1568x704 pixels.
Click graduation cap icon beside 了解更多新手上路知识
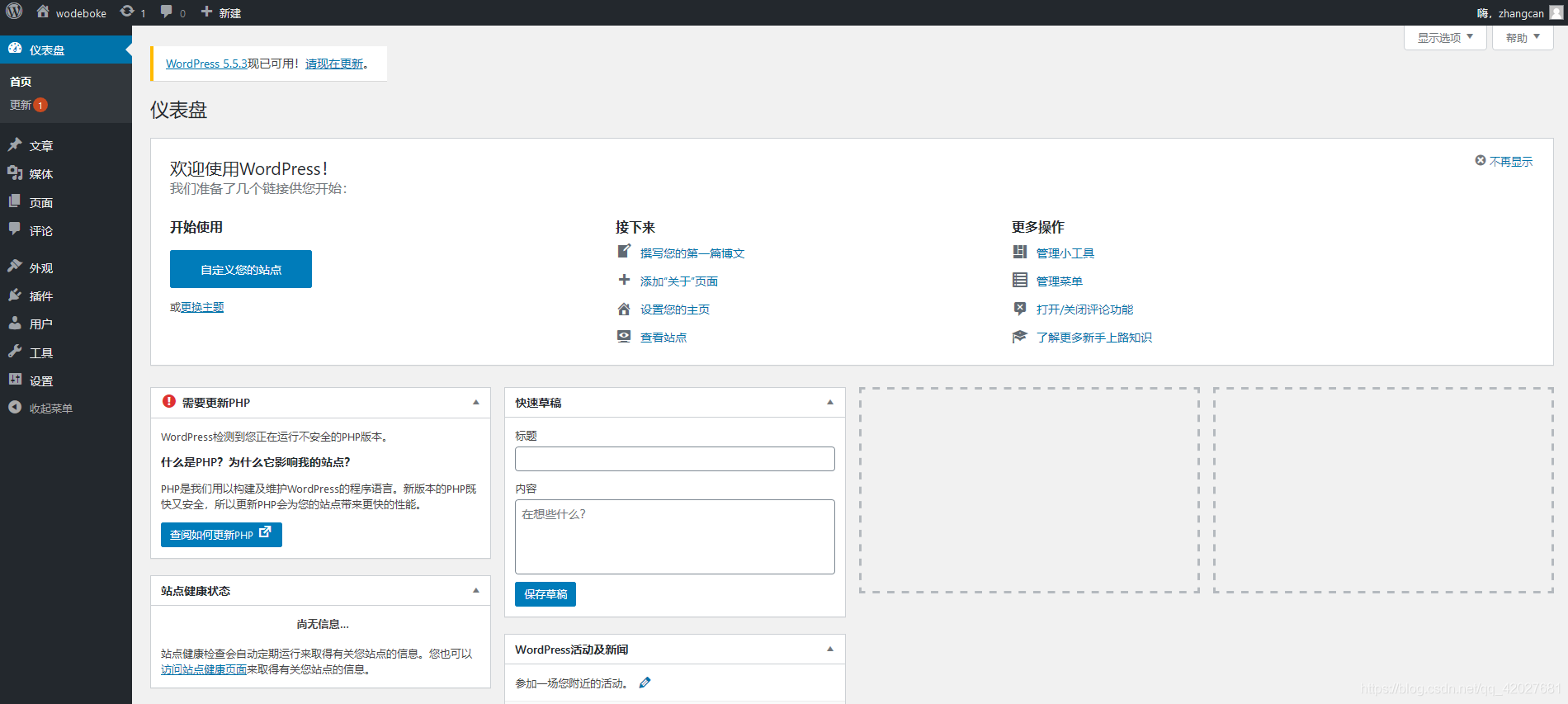1020,337
